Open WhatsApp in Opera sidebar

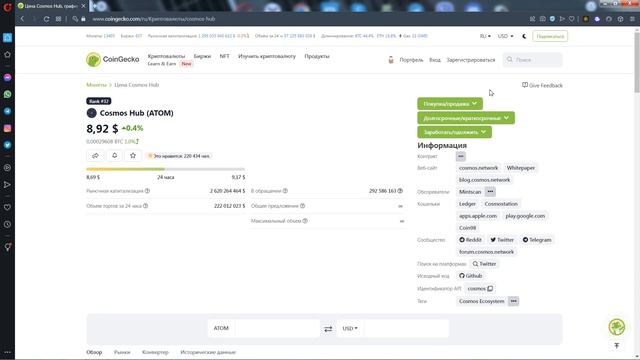7,94
